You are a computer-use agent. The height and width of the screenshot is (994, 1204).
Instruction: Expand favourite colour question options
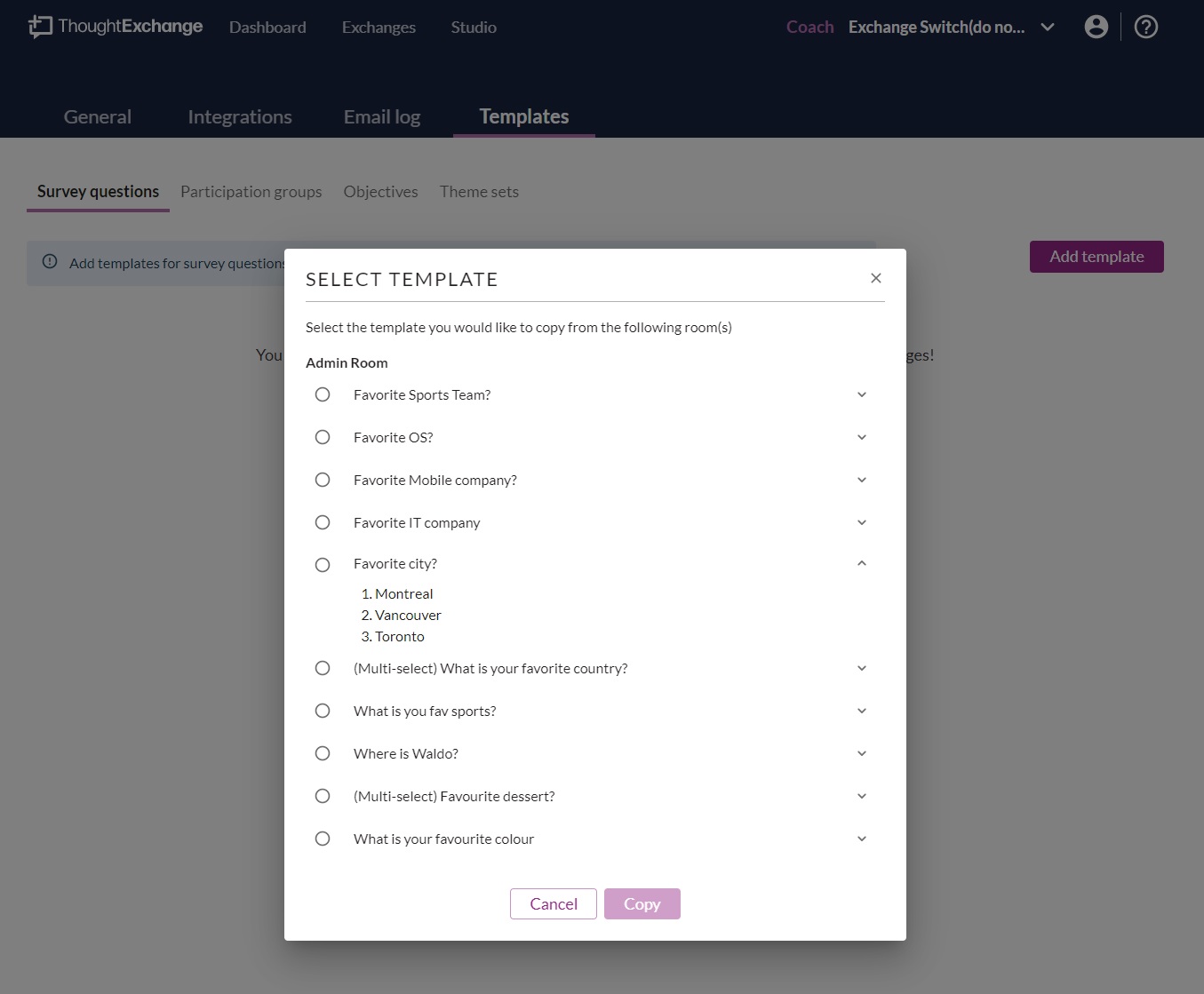[x=862, y=839]
